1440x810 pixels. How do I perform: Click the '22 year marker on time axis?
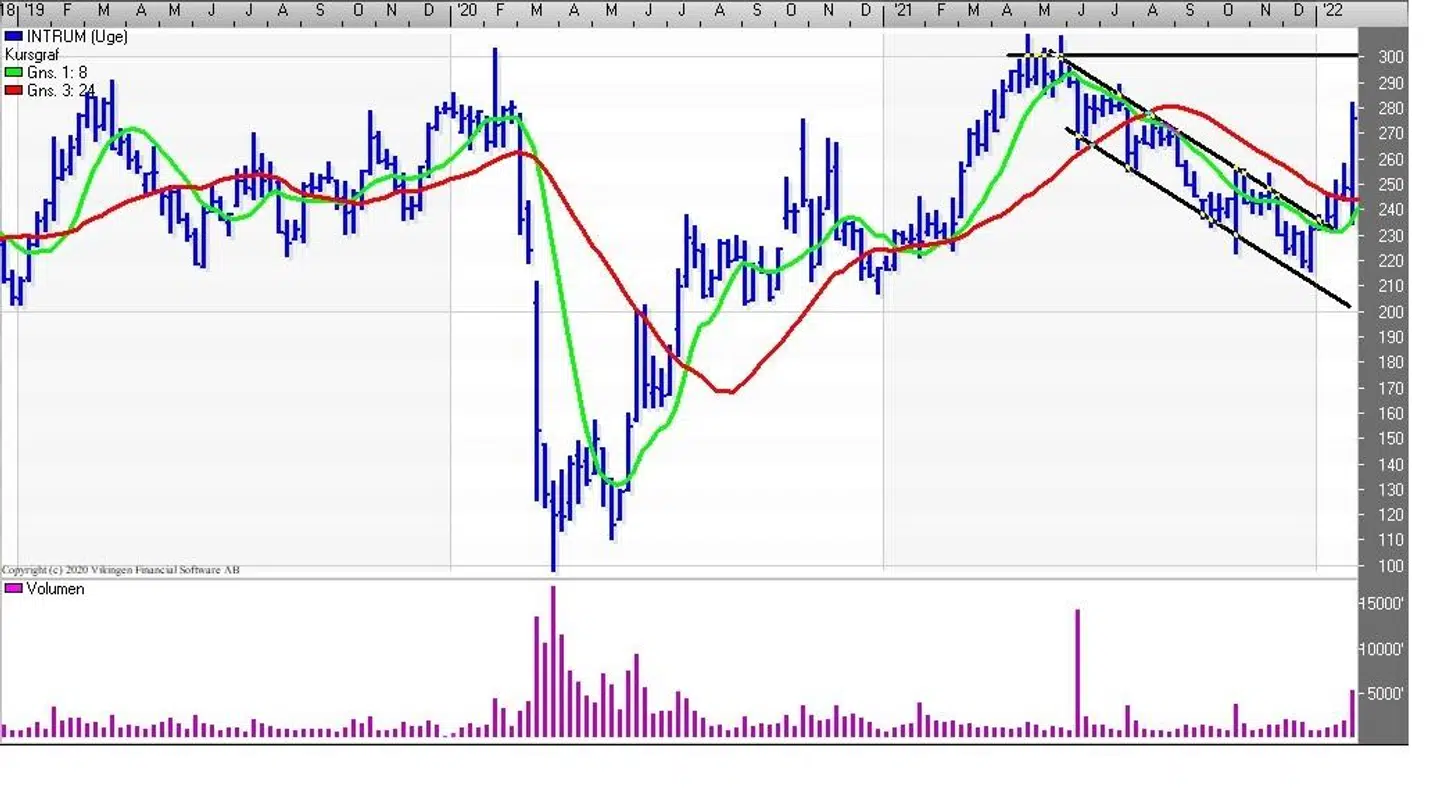(1332, 10)
